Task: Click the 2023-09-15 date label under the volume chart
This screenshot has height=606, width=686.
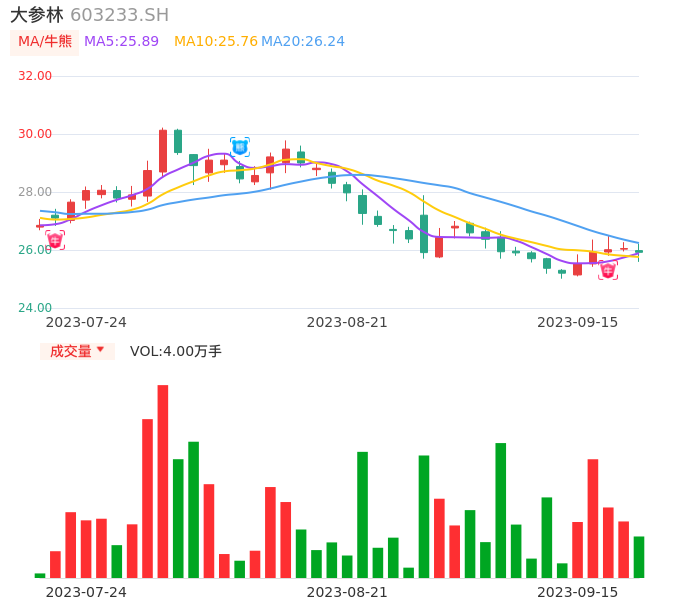Action: click(578, 592)
